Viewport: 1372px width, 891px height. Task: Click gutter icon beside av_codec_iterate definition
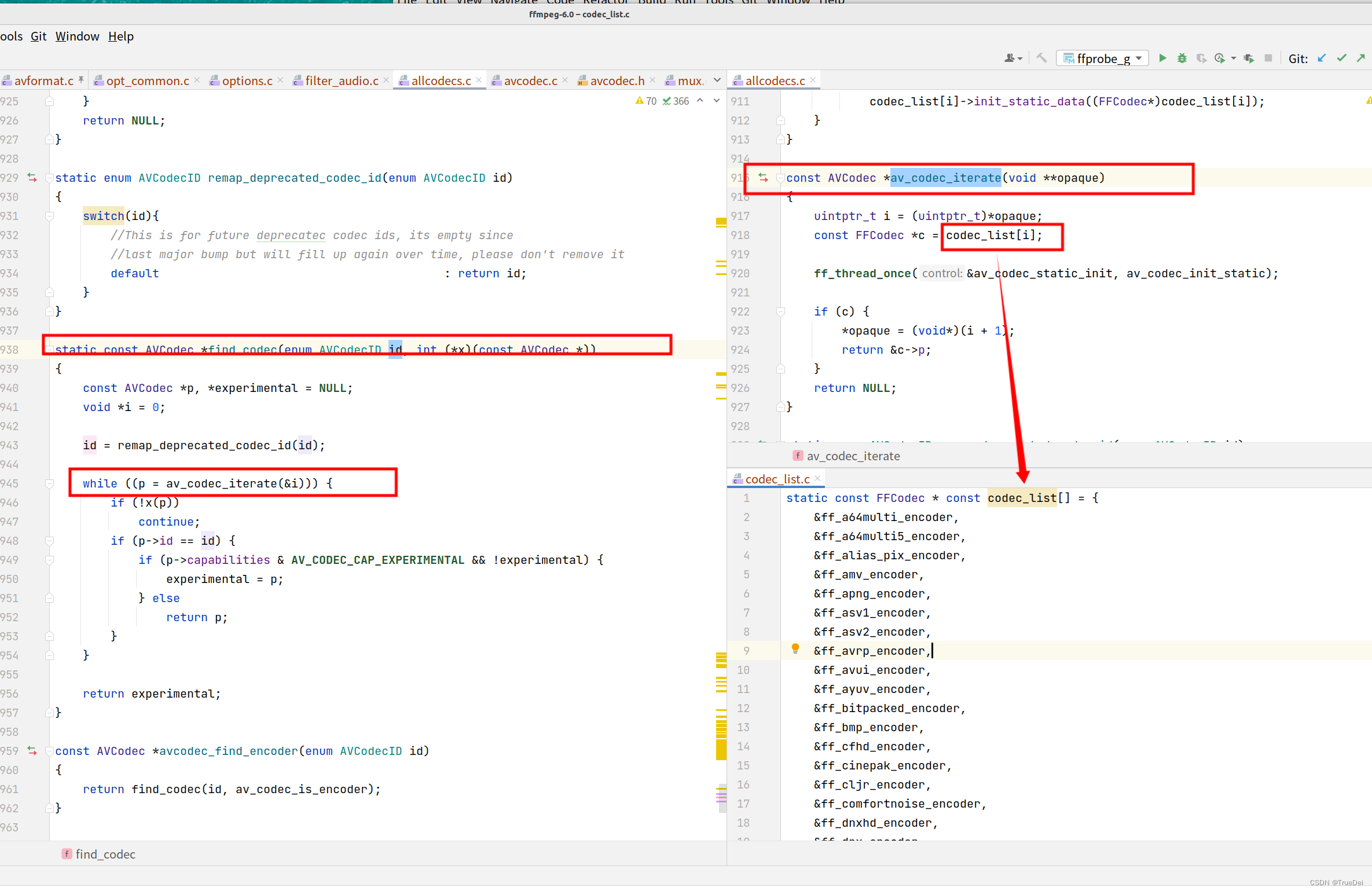(x=763, y=178)
